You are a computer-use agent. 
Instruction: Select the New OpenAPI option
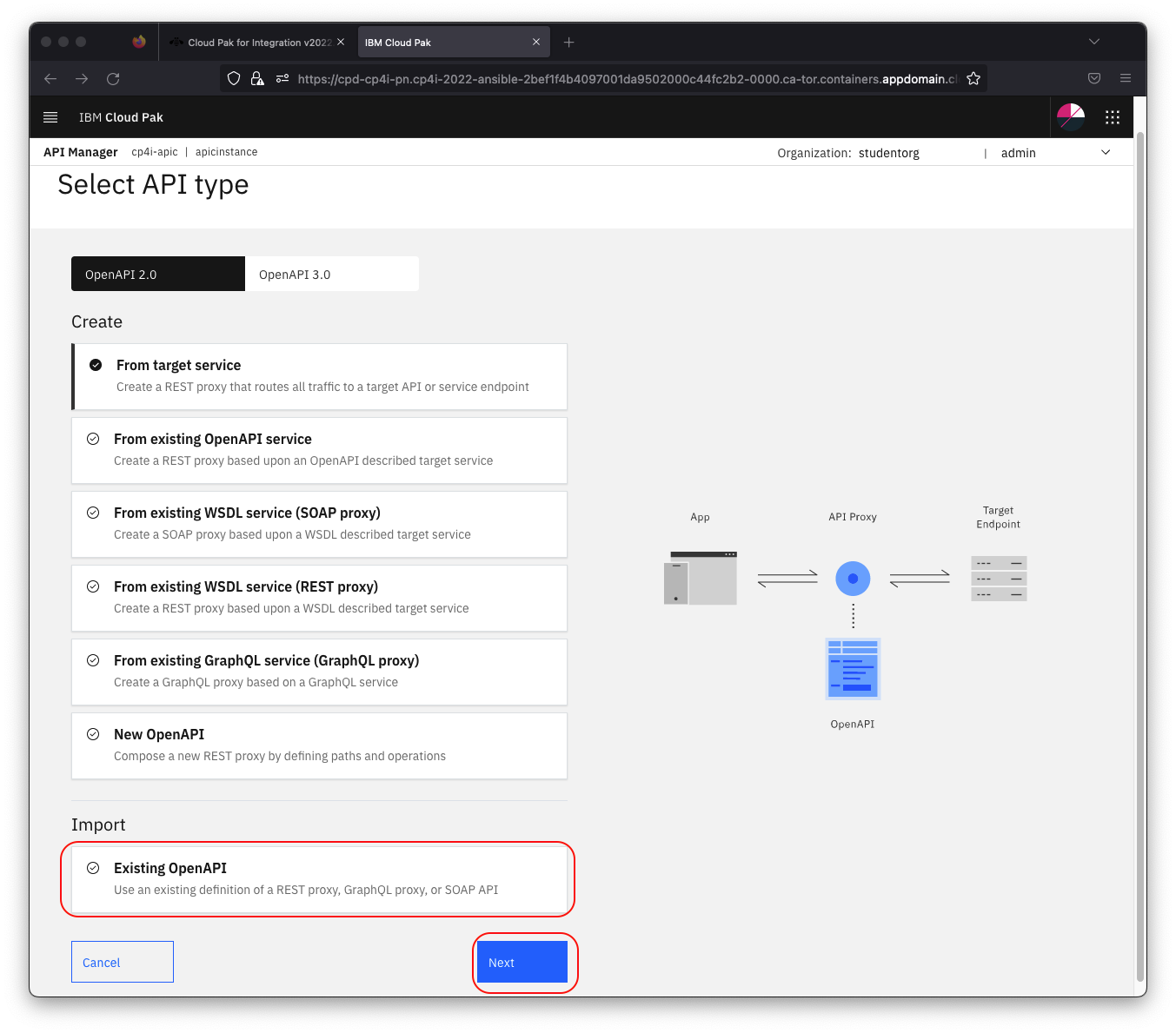319,745
